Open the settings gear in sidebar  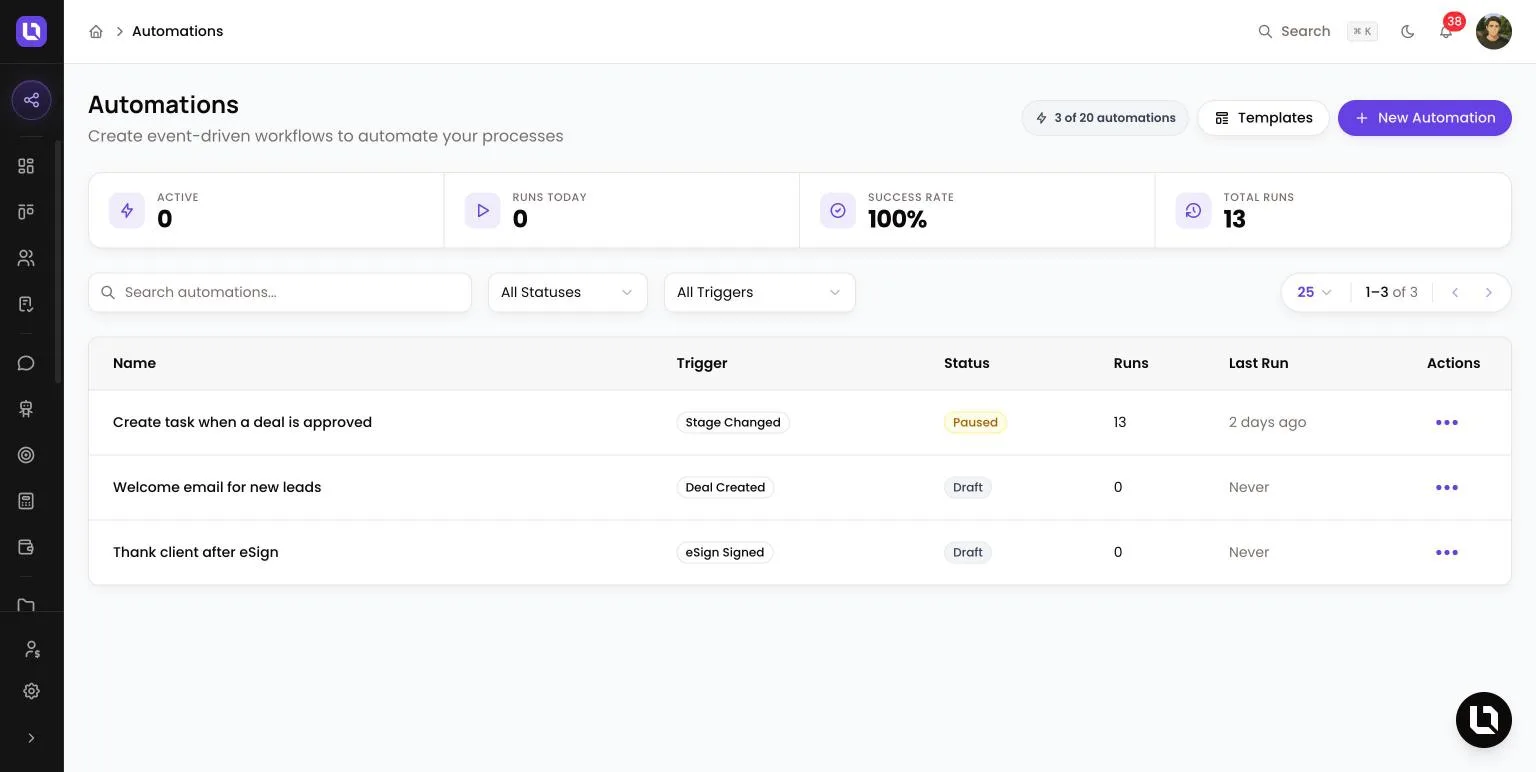tap(31, 691)
